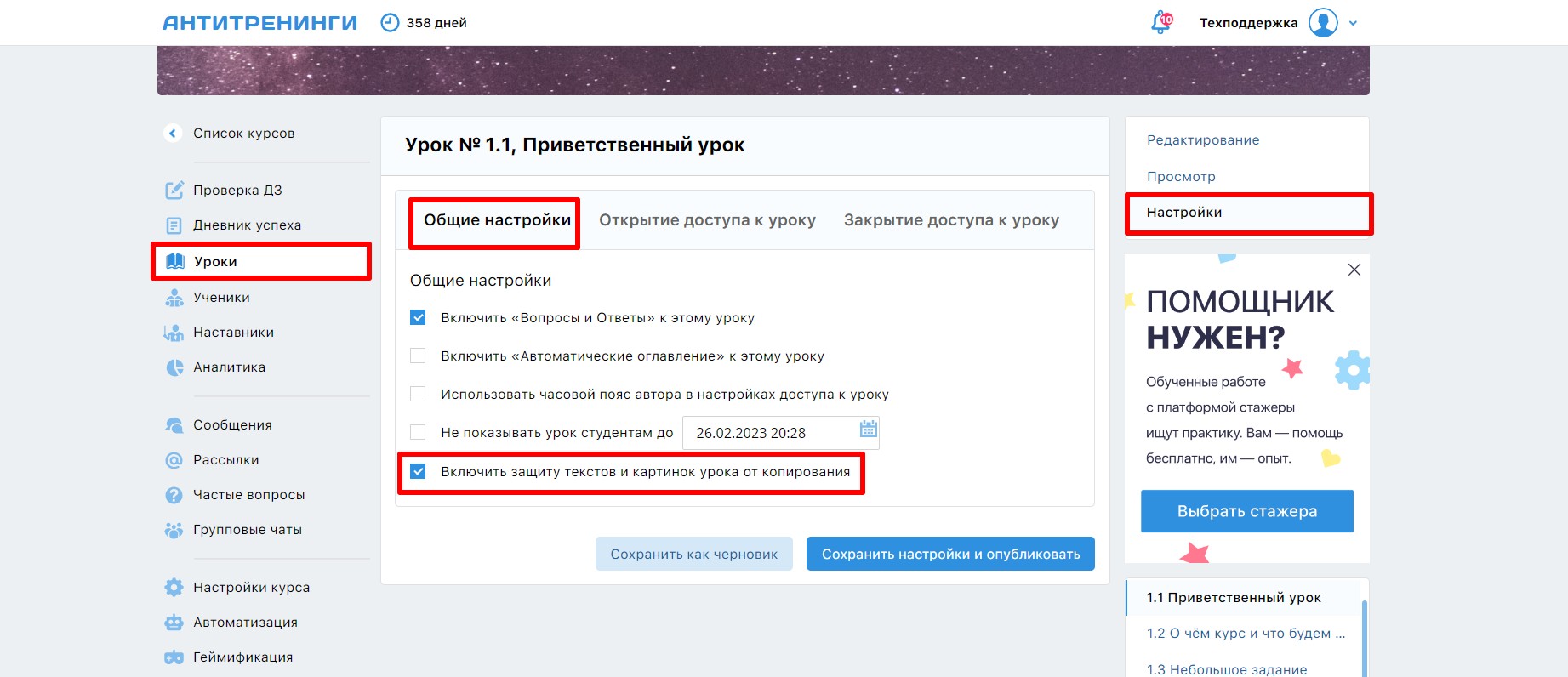The width and height of the screenshot is (1568, 677).
Task: Click the Частые вопросы question mark icon
Action: click(x=174, y=495)
